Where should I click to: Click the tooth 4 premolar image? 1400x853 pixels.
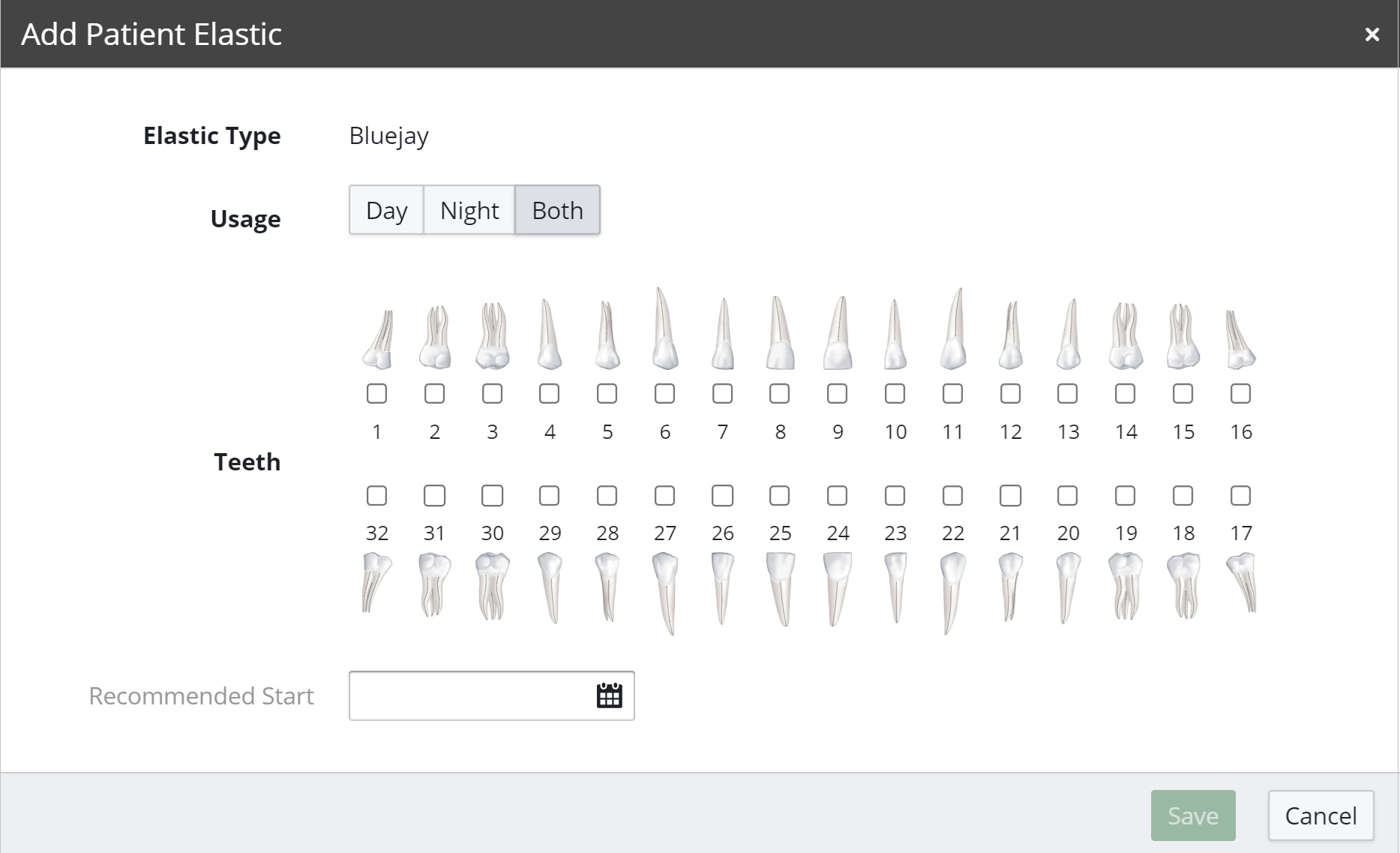pyautogui.click(x=550, y=334)
